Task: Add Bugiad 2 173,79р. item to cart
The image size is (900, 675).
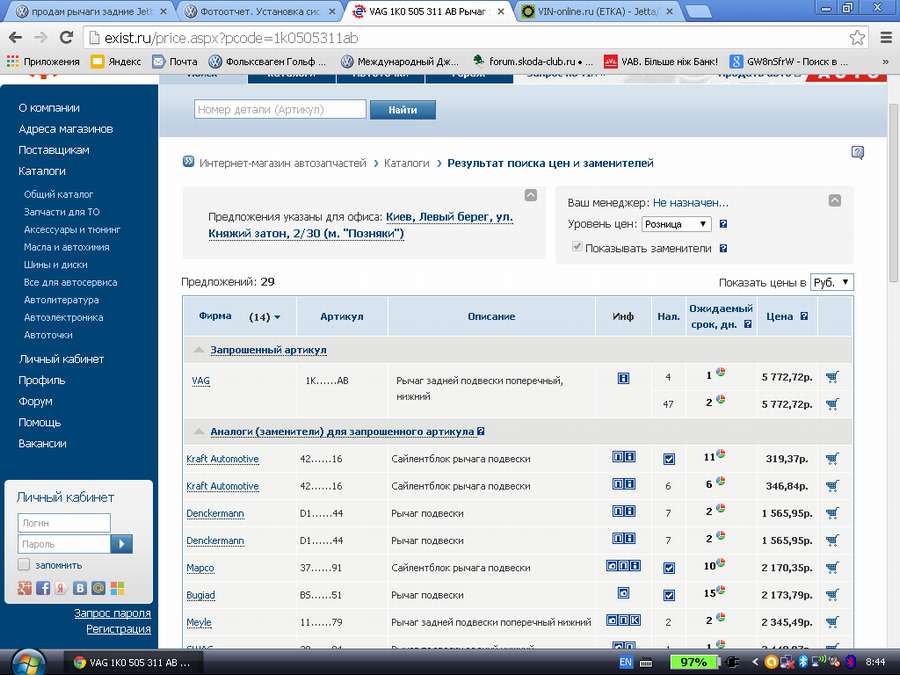Action: pos(832,595)
